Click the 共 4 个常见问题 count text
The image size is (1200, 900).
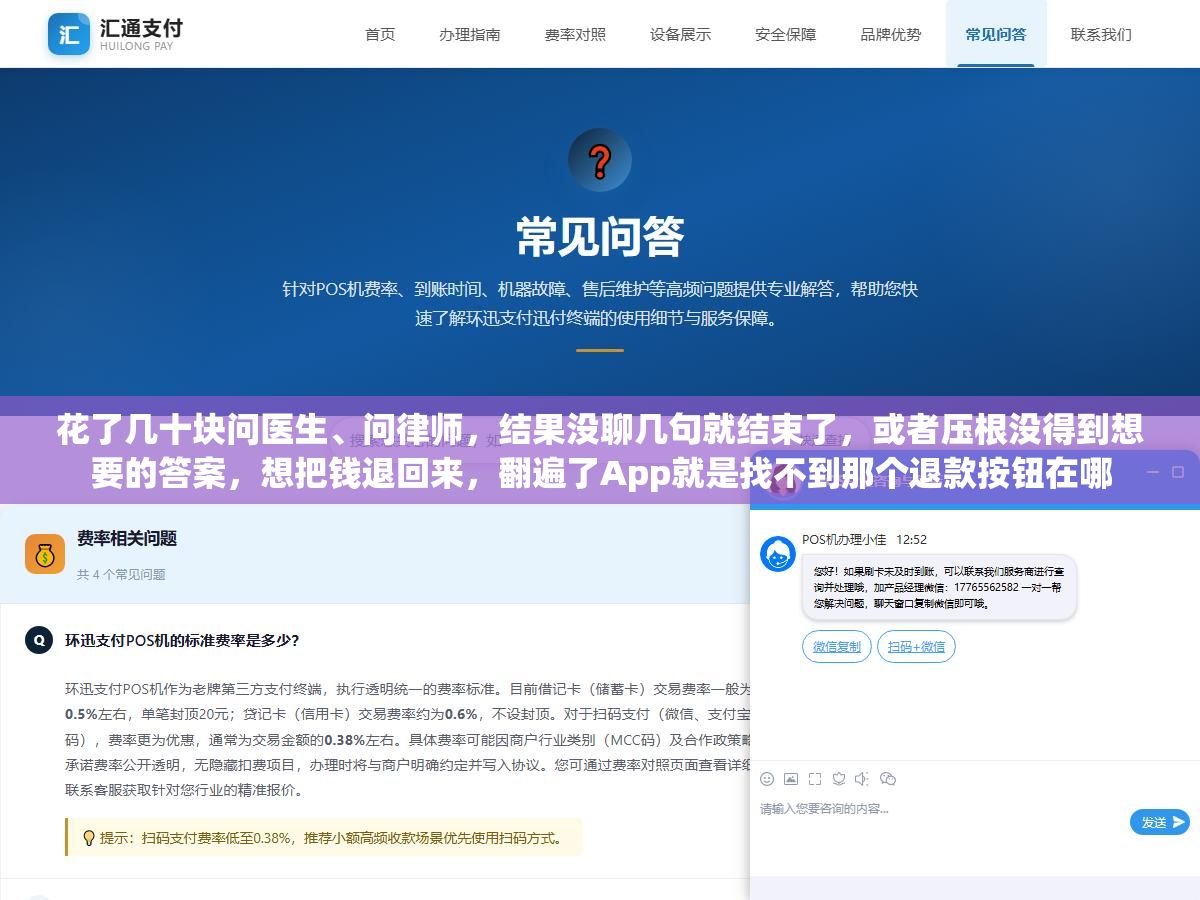pyautogui.click(x=121, y=574)
